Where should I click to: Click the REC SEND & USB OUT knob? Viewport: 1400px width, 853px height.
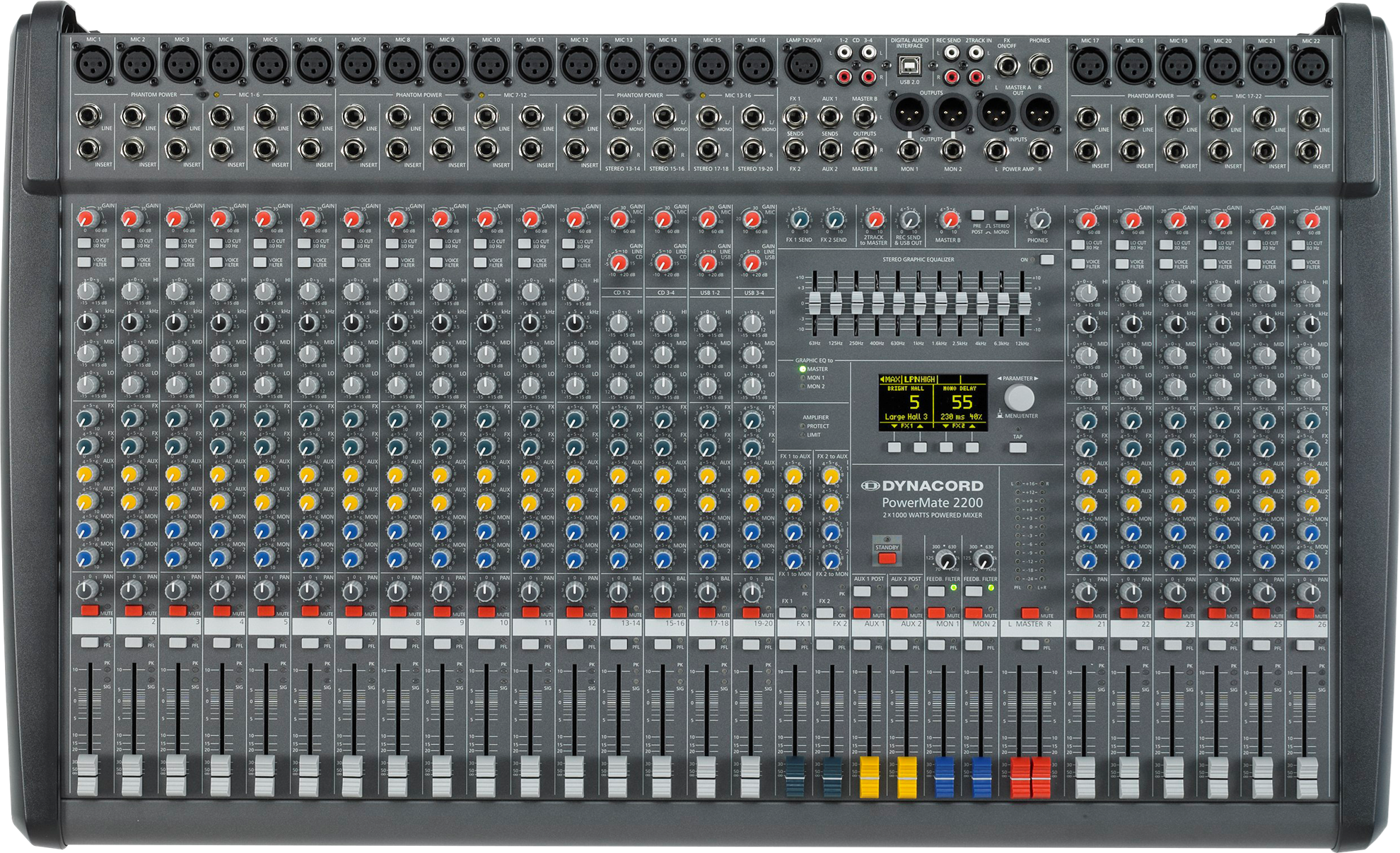[910, 220]
